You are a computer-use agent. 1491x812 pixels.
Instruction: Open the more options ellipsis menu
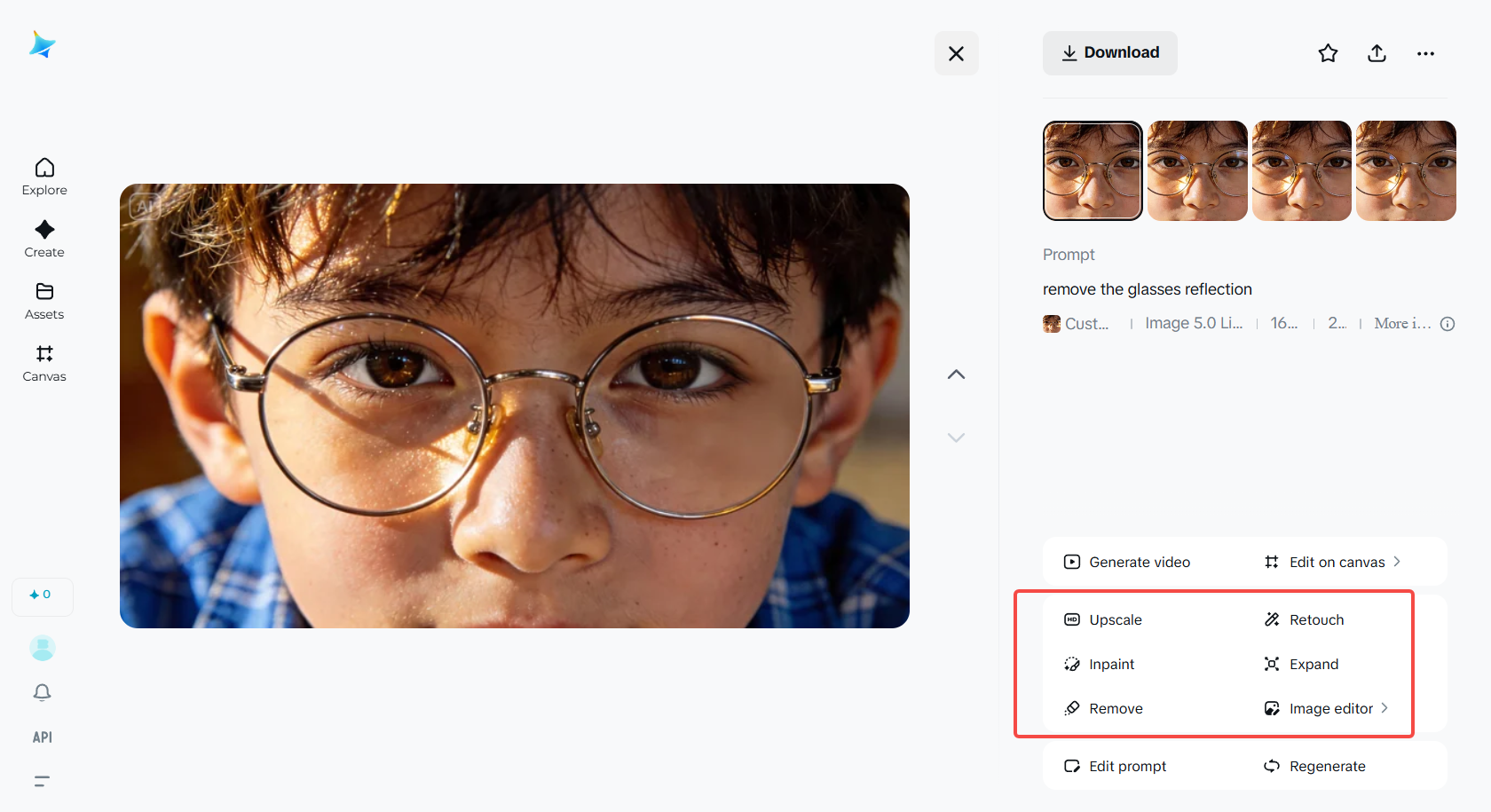pos(1425,53)
